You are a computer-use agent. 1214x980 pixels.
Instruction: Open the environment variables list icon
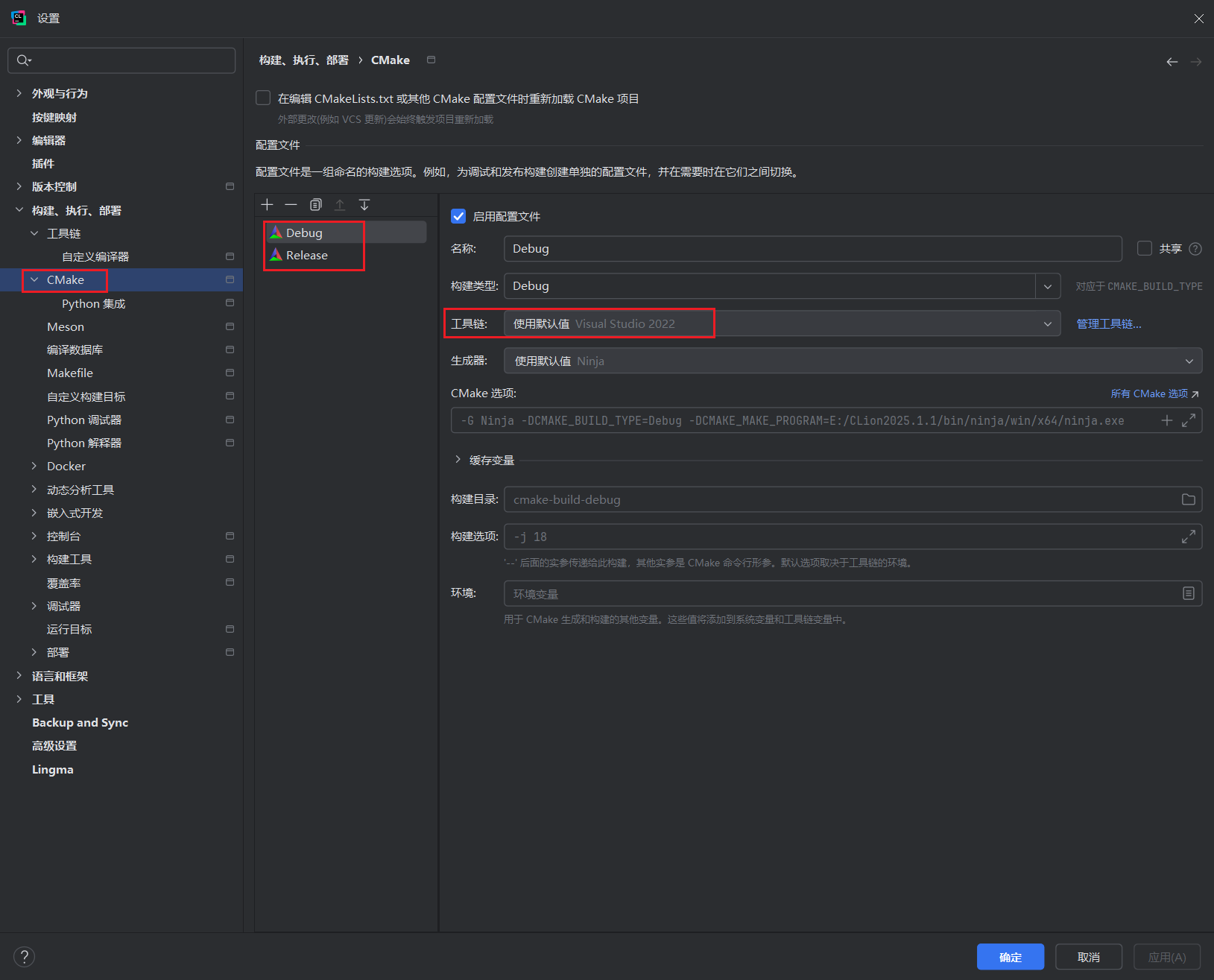(1188, 593)
